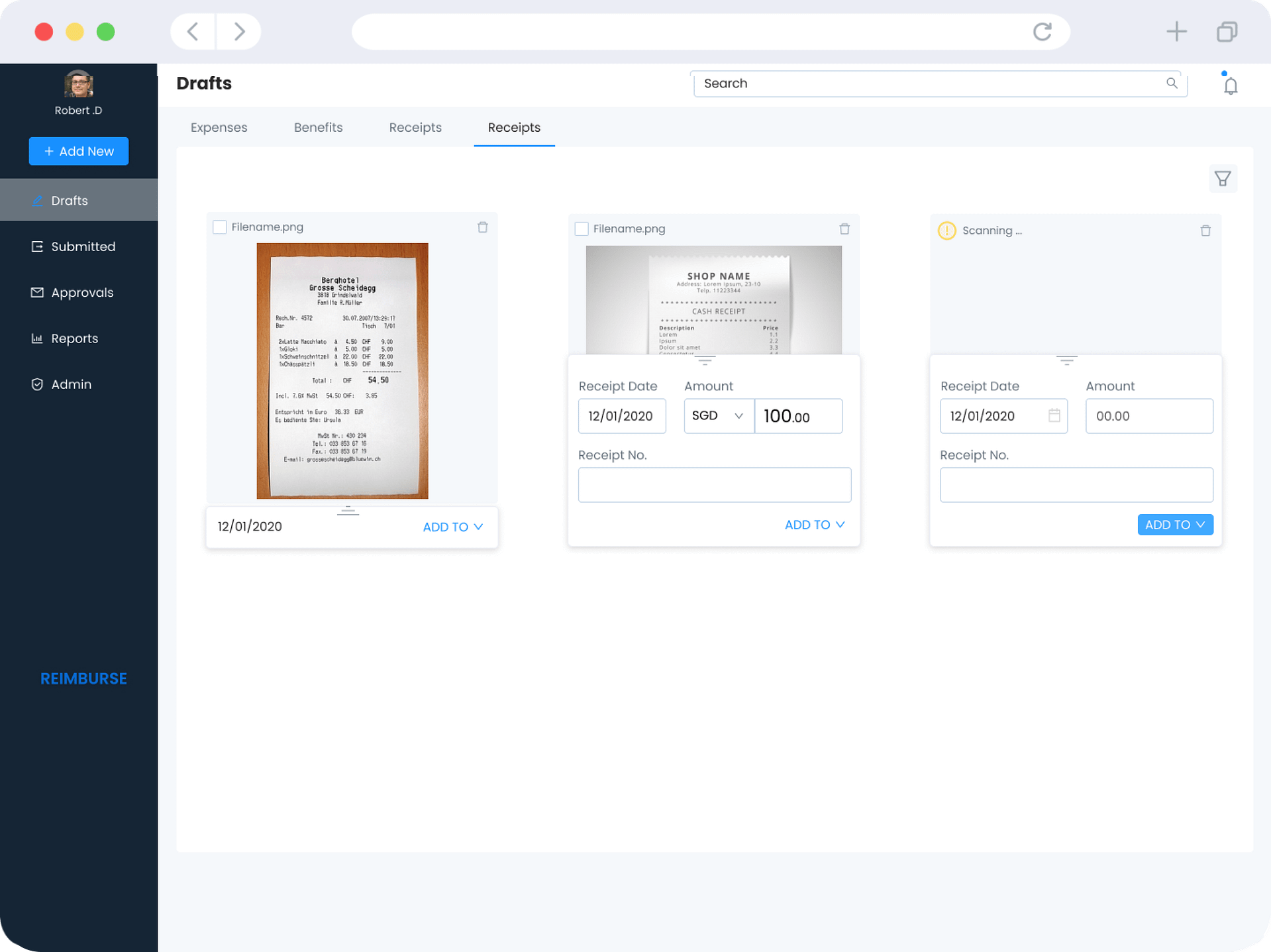Expand ADD TO on the SGD receipt card

coord(814,525)
